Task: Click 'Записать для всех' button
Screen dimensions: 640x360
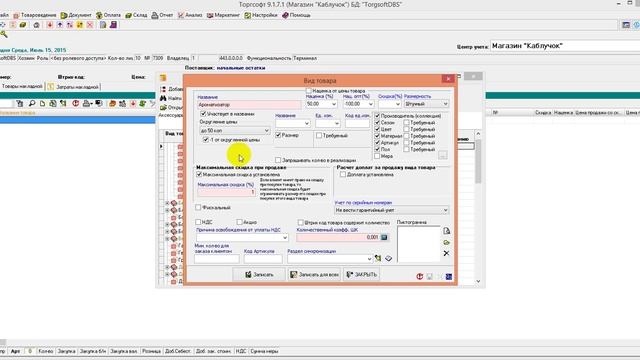Action: coord(314,274)
